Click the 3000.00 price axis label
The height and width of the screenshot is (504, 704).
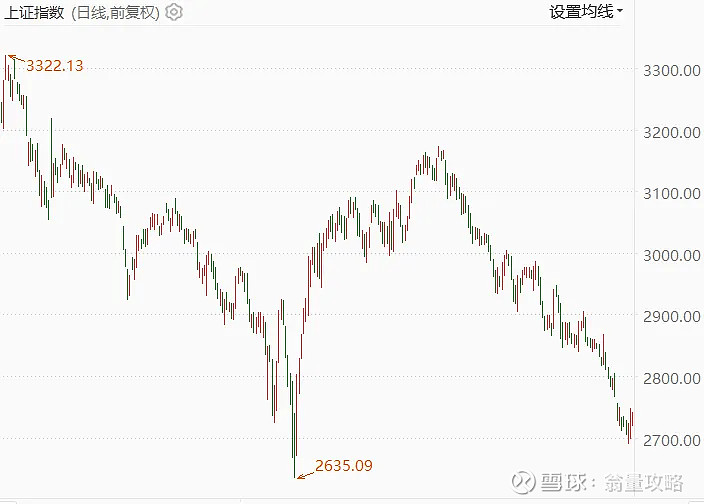[x=672, y=255]
